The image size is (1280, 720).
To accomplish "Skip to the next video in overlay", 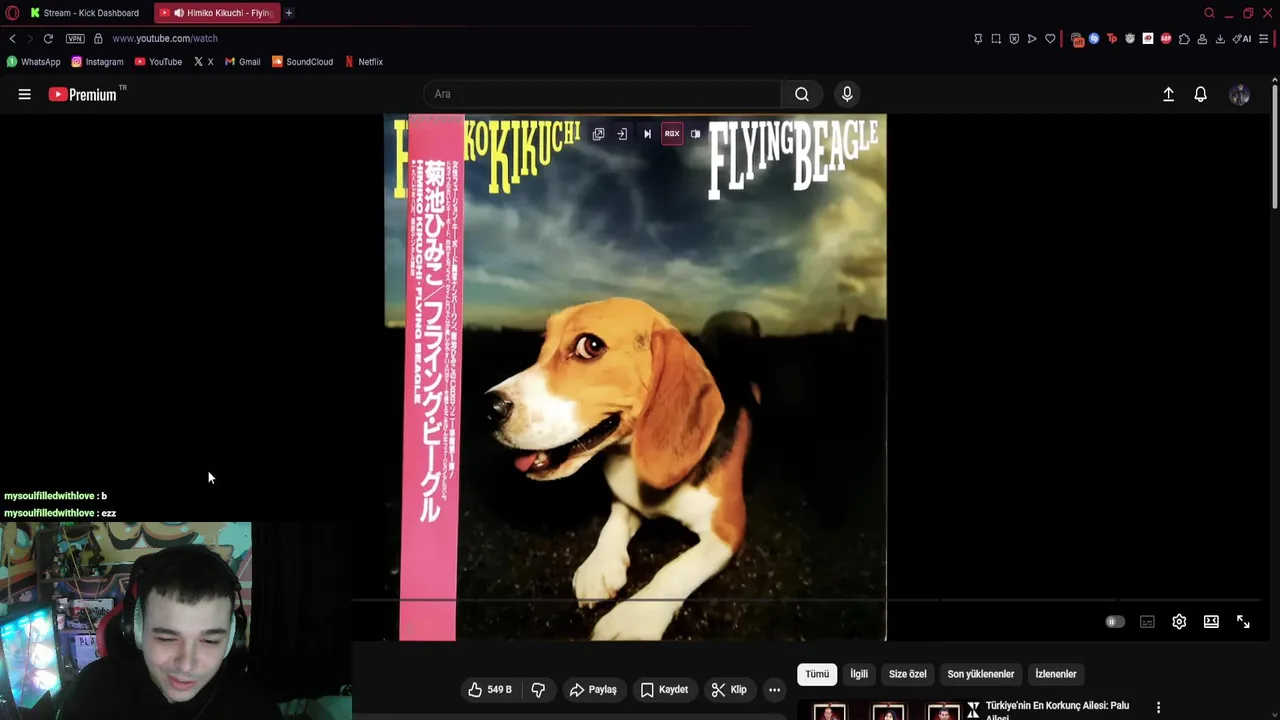I will 647,134.
